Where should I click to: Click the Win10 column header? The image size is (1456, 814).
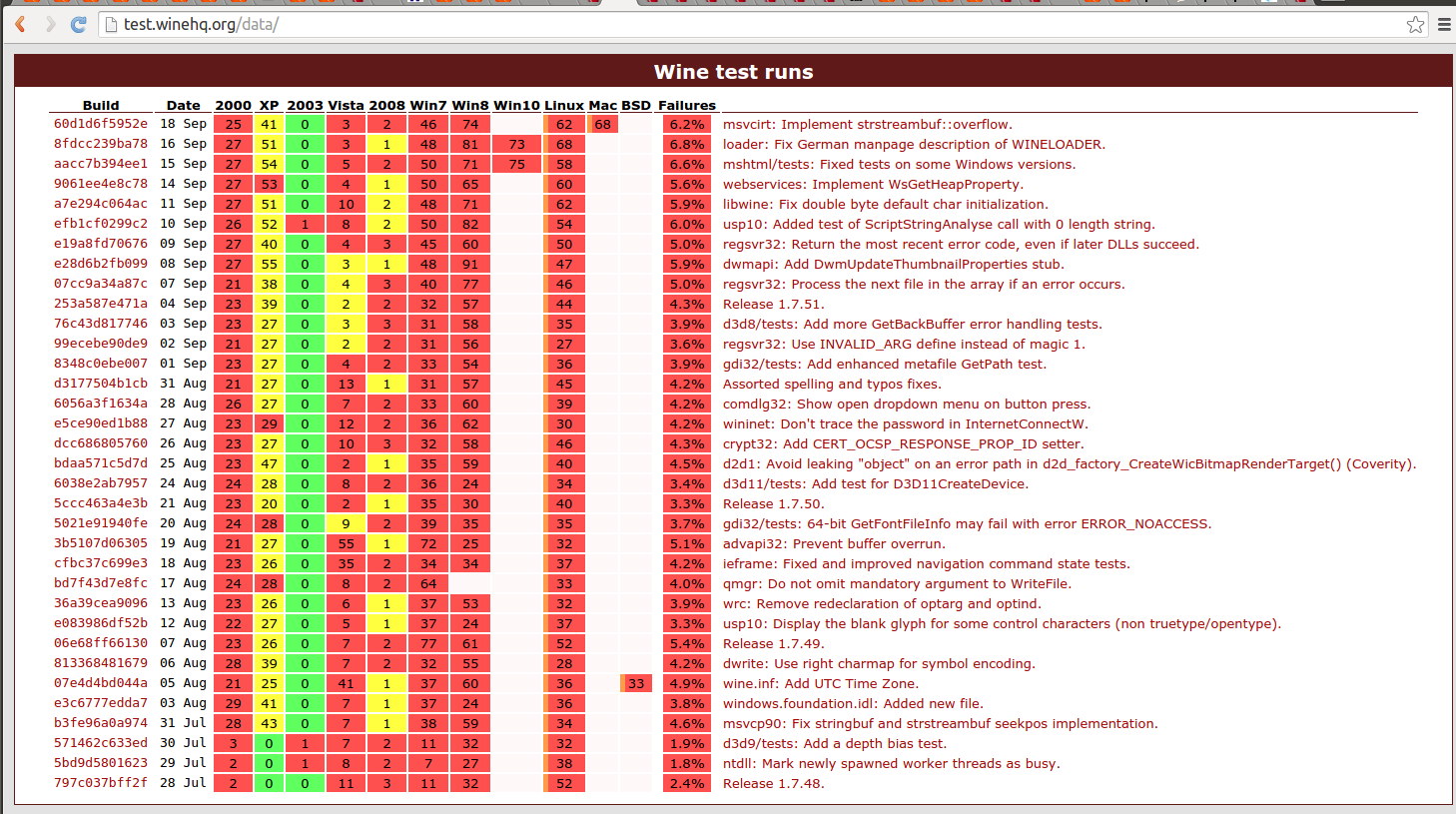pyautogui.click(x=516, y=105)
